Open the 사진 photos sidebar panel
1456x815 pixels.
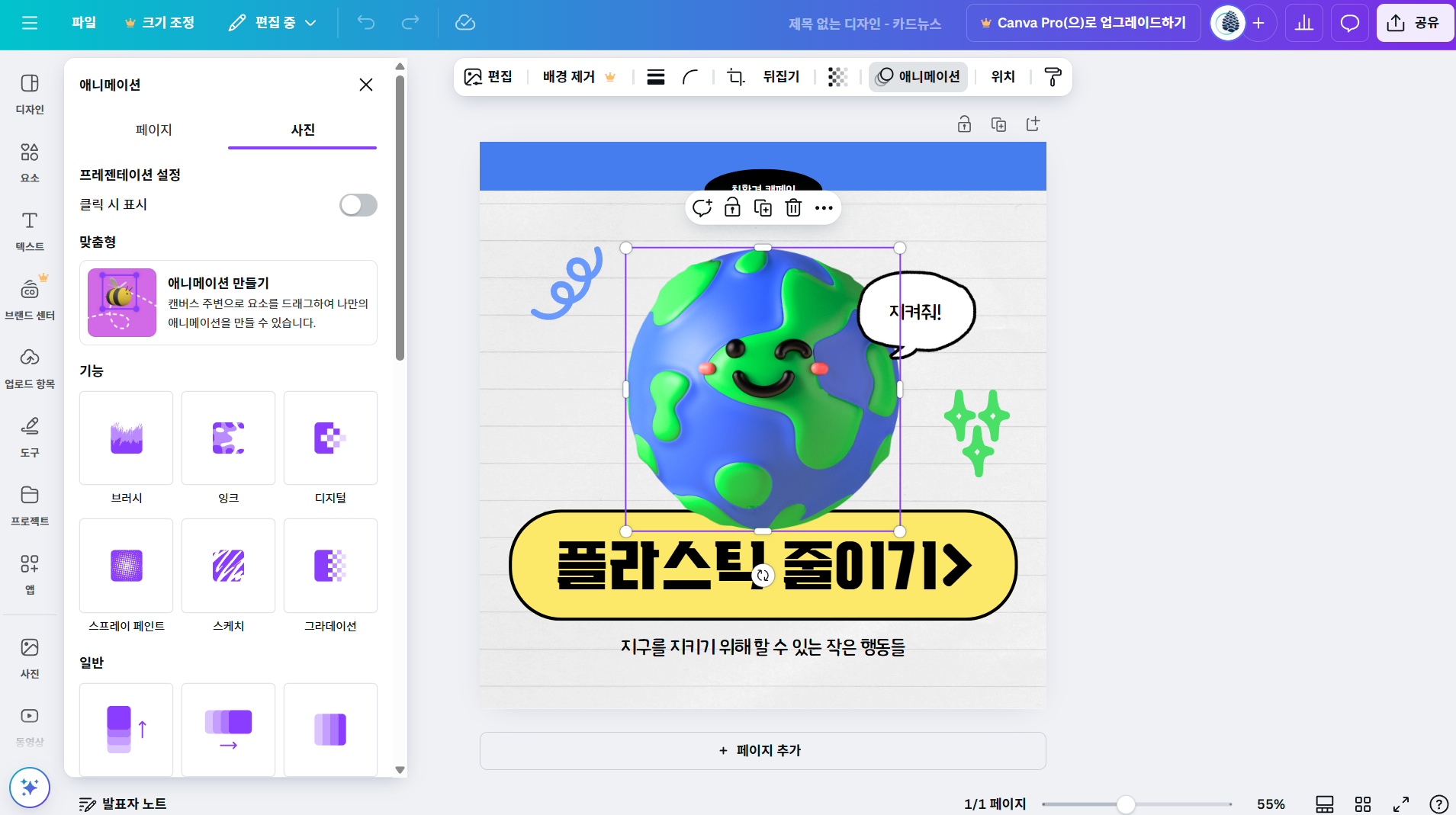pos(30,658)
